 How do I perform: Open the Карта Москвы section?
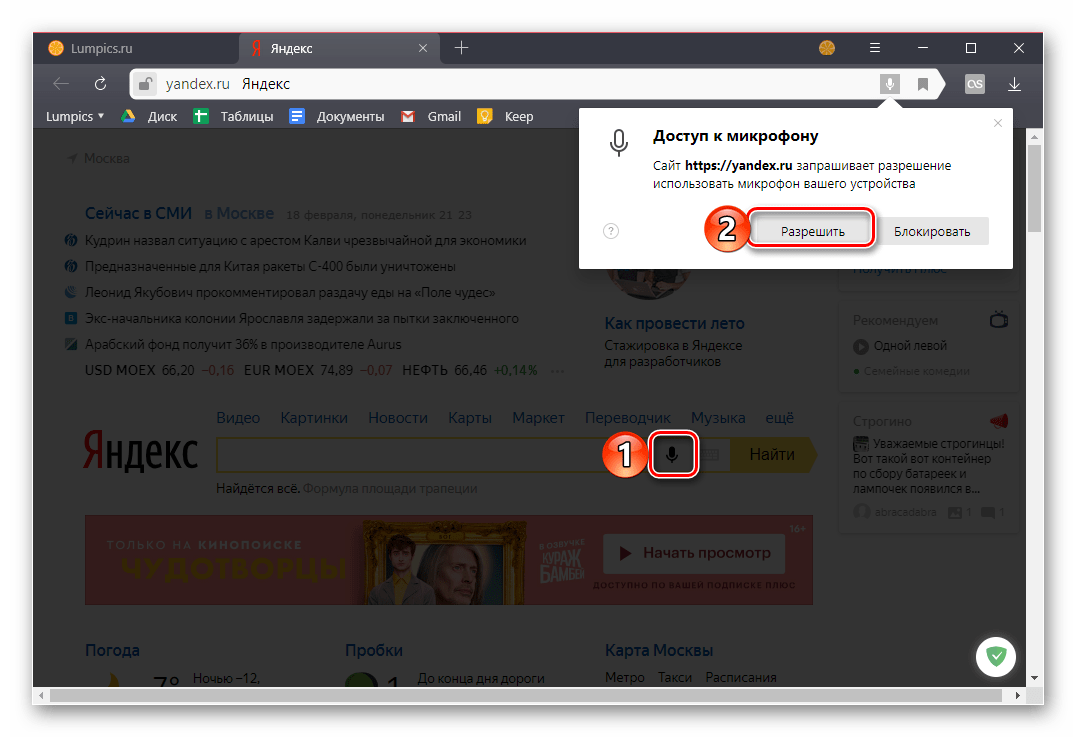659,650
